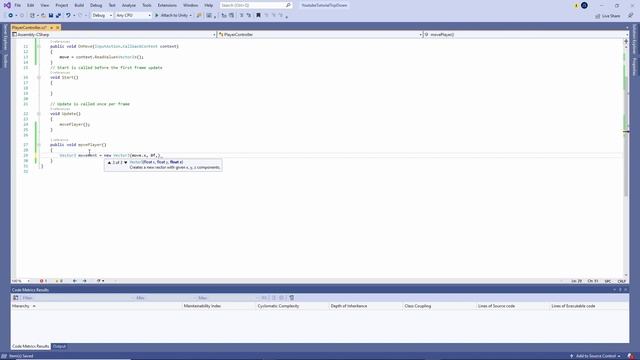This screenshot has width=640, height=360.
Task: Show next overload in IntelliSense tooltip
Action: 126,162
